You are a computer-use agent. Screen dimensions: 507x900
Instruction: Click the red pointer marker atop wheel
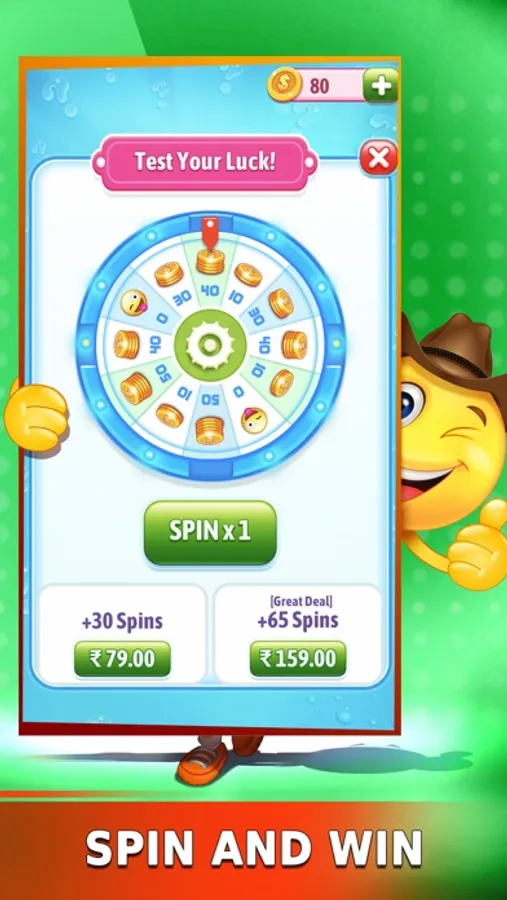pos(210,232)
